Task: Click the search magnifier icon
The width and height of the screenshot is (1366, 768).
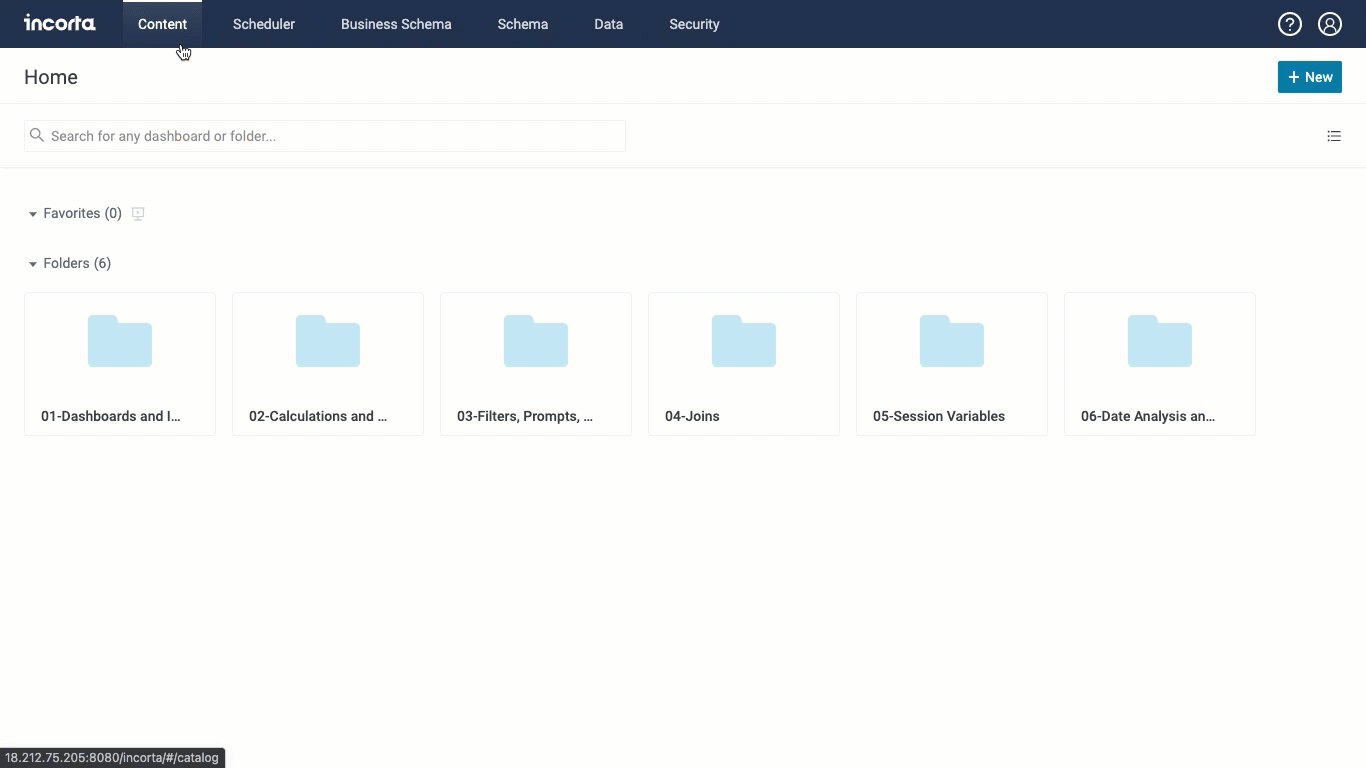Action: pyautogui.click(x=37, y=135)
